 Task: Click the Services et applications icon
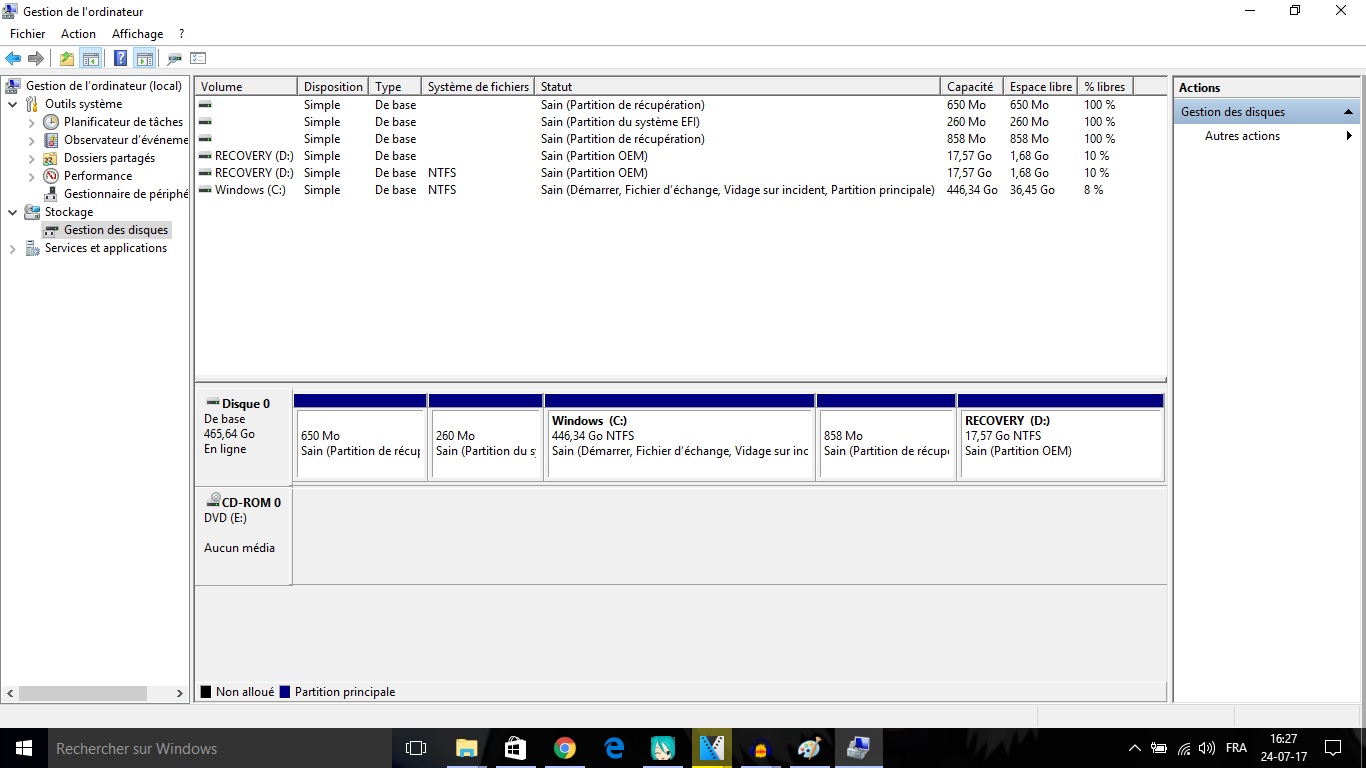point(32,248)
